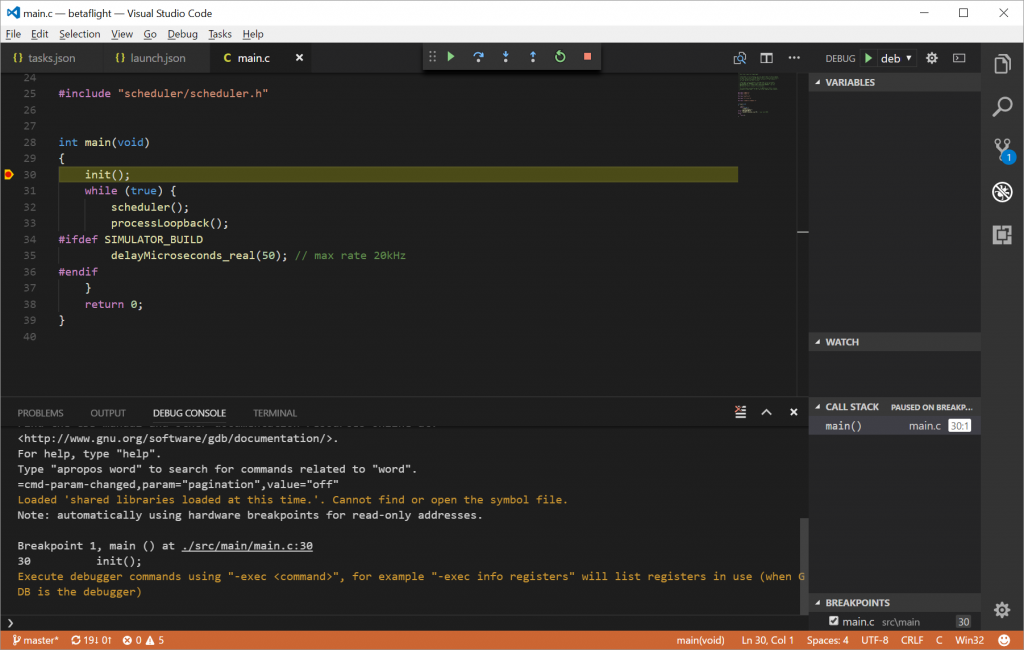Switch to the launch.json tab

(x=157, y=58)
